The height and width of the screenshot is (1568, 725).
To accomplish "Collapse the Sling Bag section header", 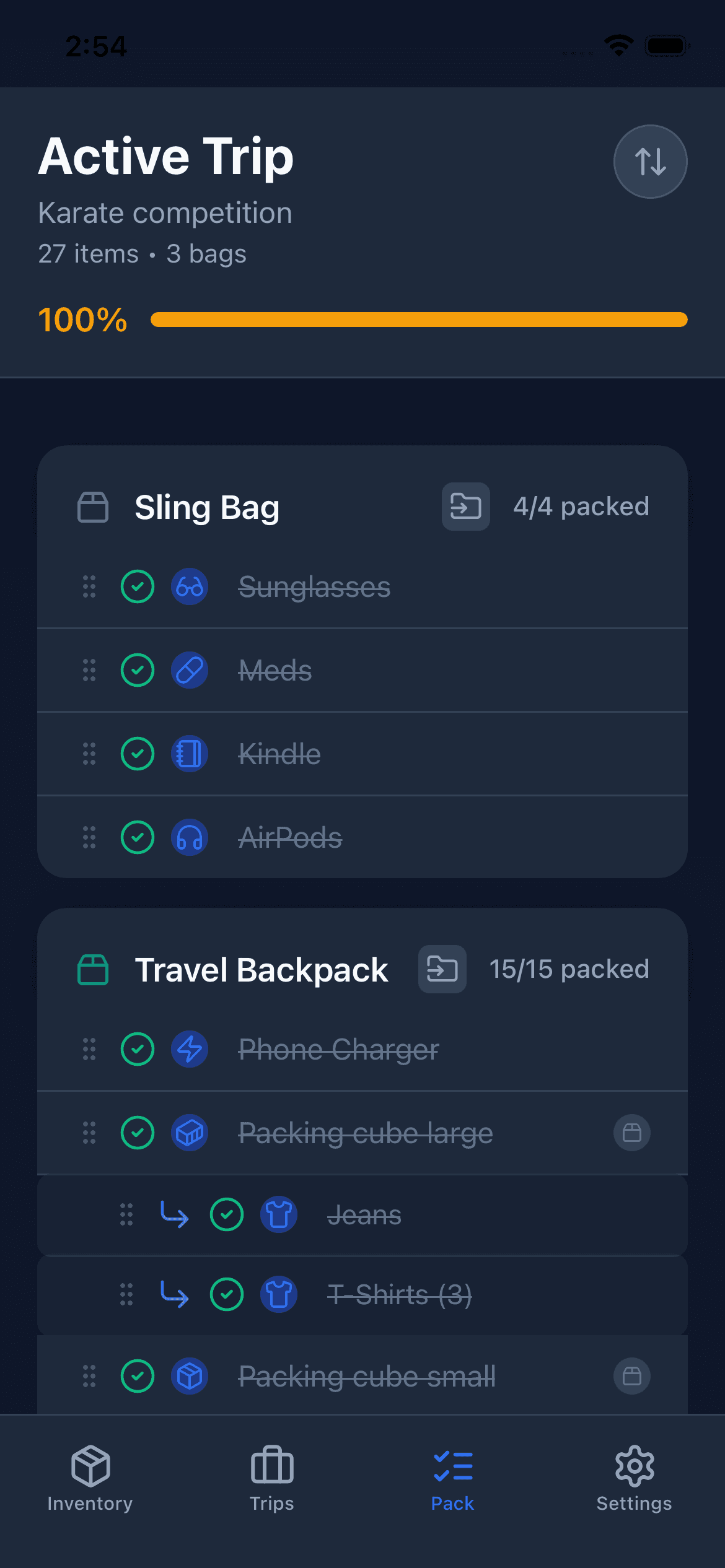I will pyautogui.click(x=207, y=507).
